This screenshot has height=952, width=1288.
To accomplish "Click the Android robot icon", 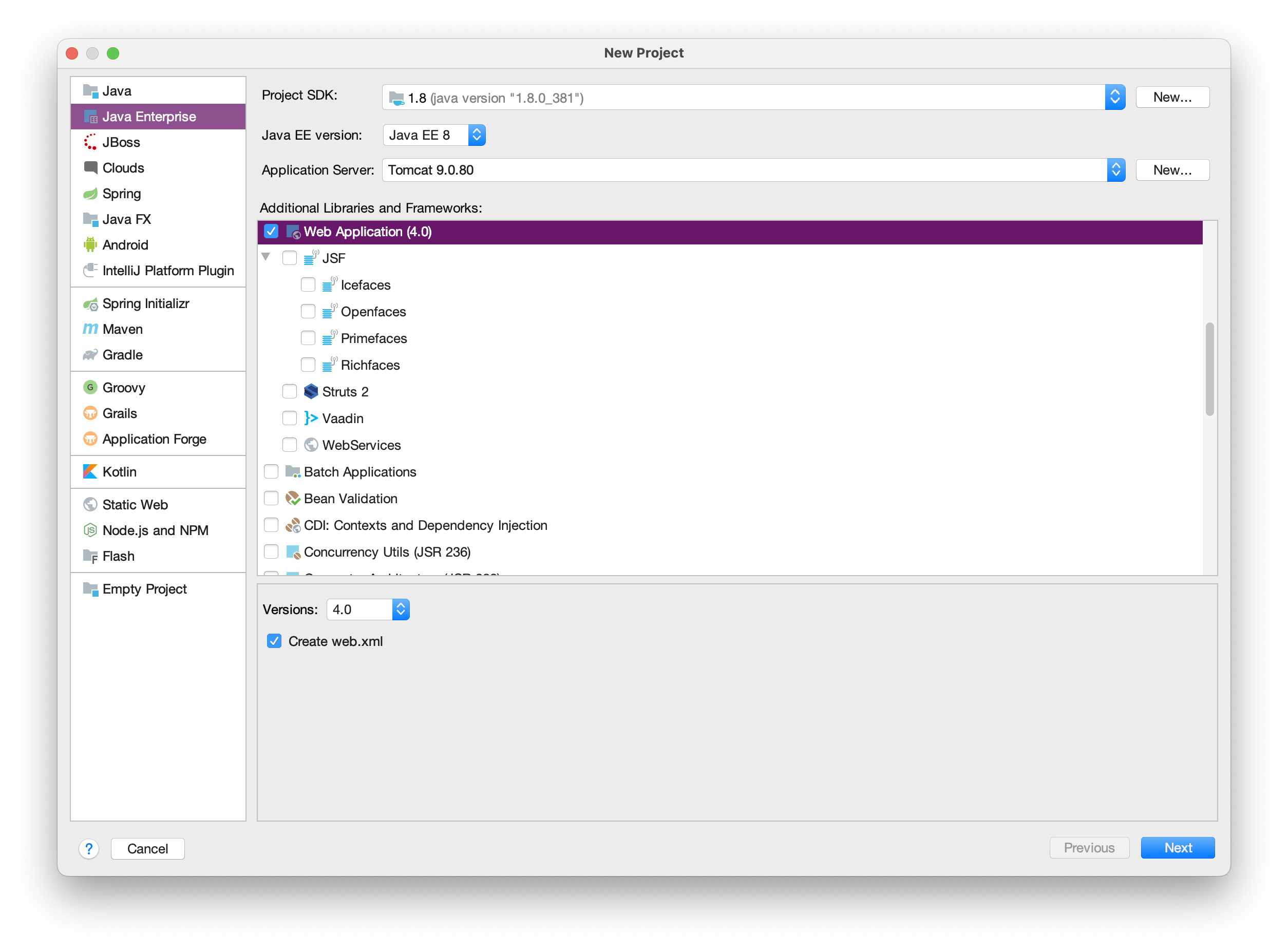I will (x=90, y=245).
